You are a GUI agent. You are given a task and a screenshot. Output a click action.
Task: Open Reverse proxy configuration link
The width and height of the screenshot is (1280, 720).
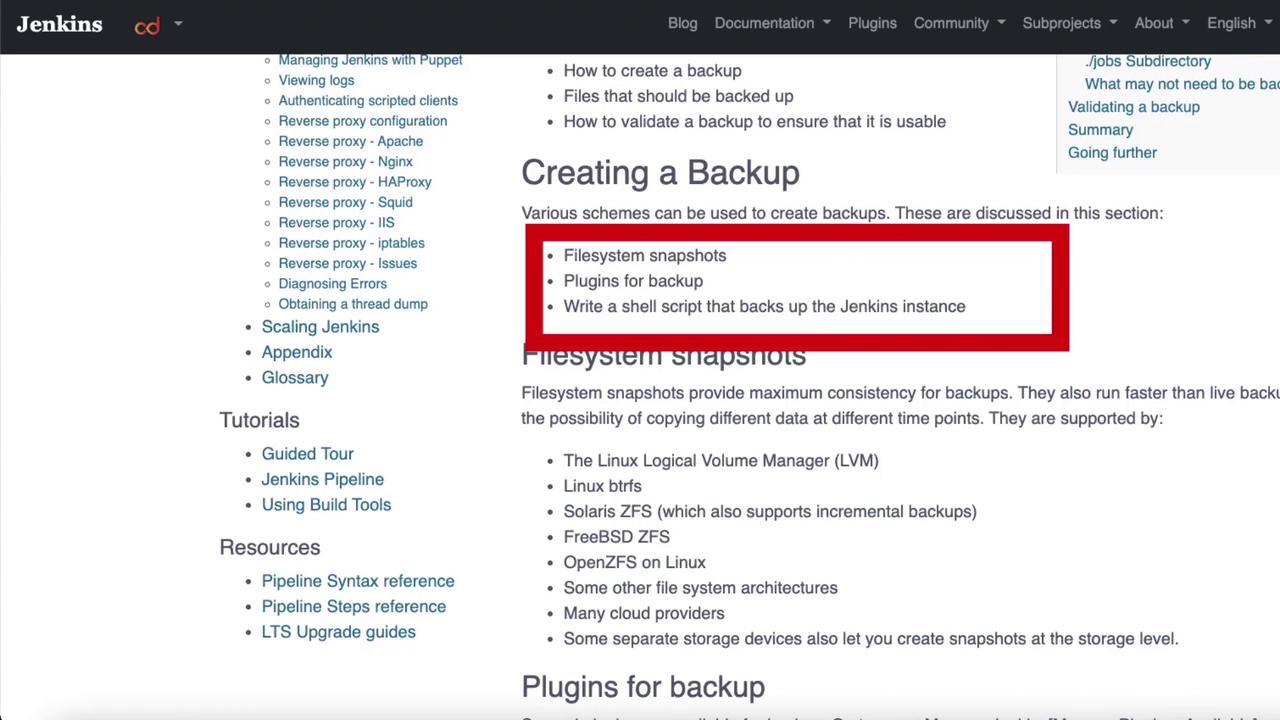363,121
